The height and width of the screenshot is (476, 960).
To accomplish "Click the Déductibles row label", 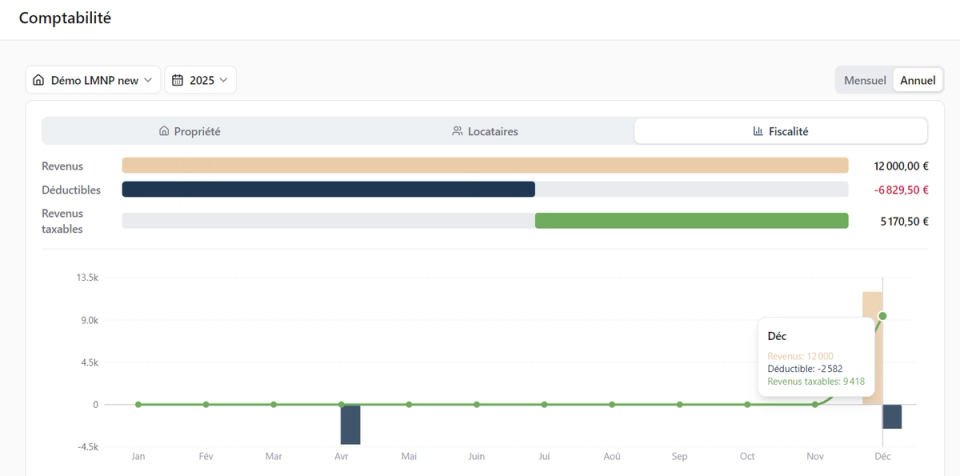I will (71, 190).
